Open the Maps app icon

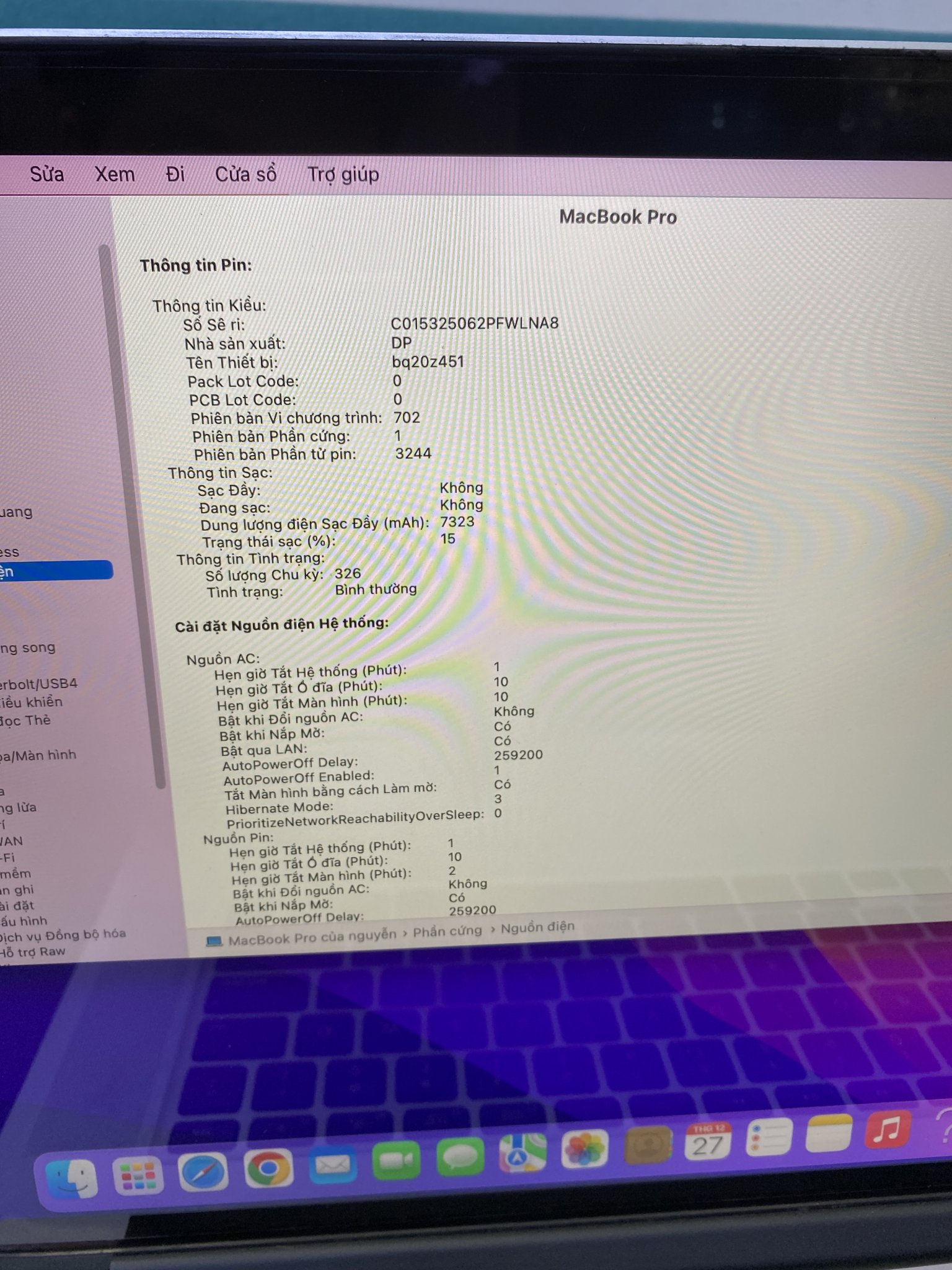tap(522, 1153)
